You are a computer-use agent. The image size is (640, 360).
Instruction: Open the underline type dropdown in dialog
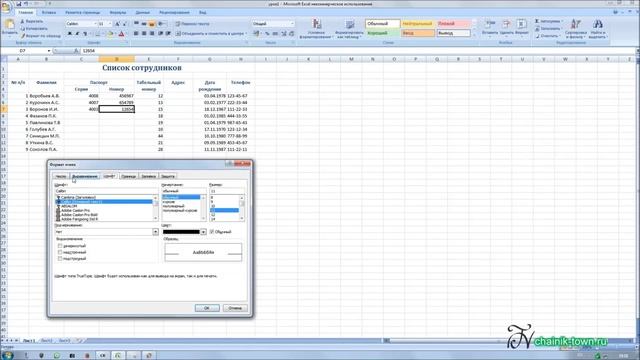(156, 232)
